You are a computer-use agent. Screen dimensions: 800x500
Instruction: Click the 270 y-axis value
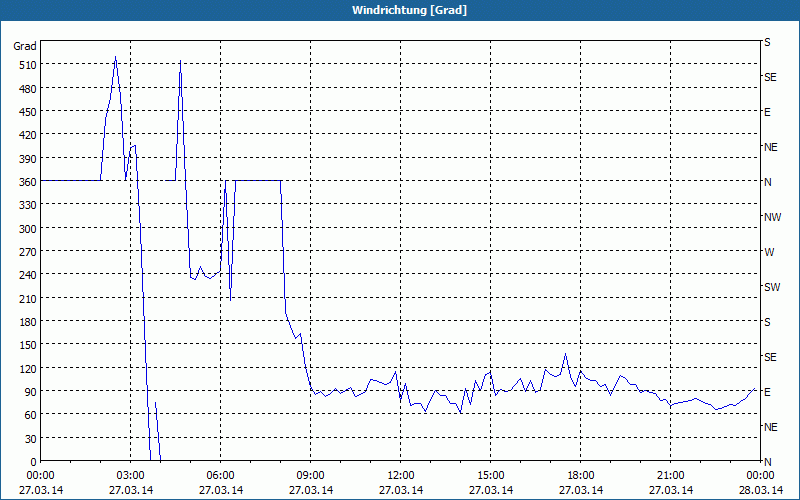click(27, 252)
